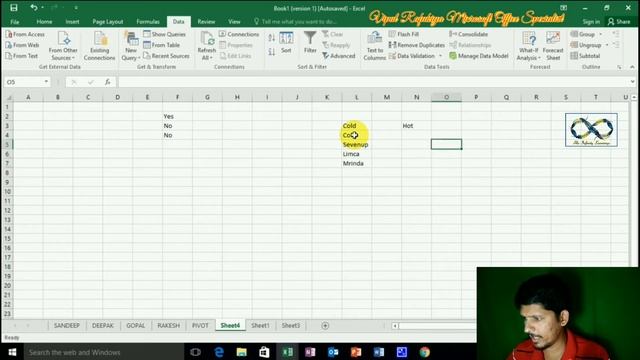The width and height of the screenshot is (640, 360).
Task: Switch to View tab
Action: point(234,22)
